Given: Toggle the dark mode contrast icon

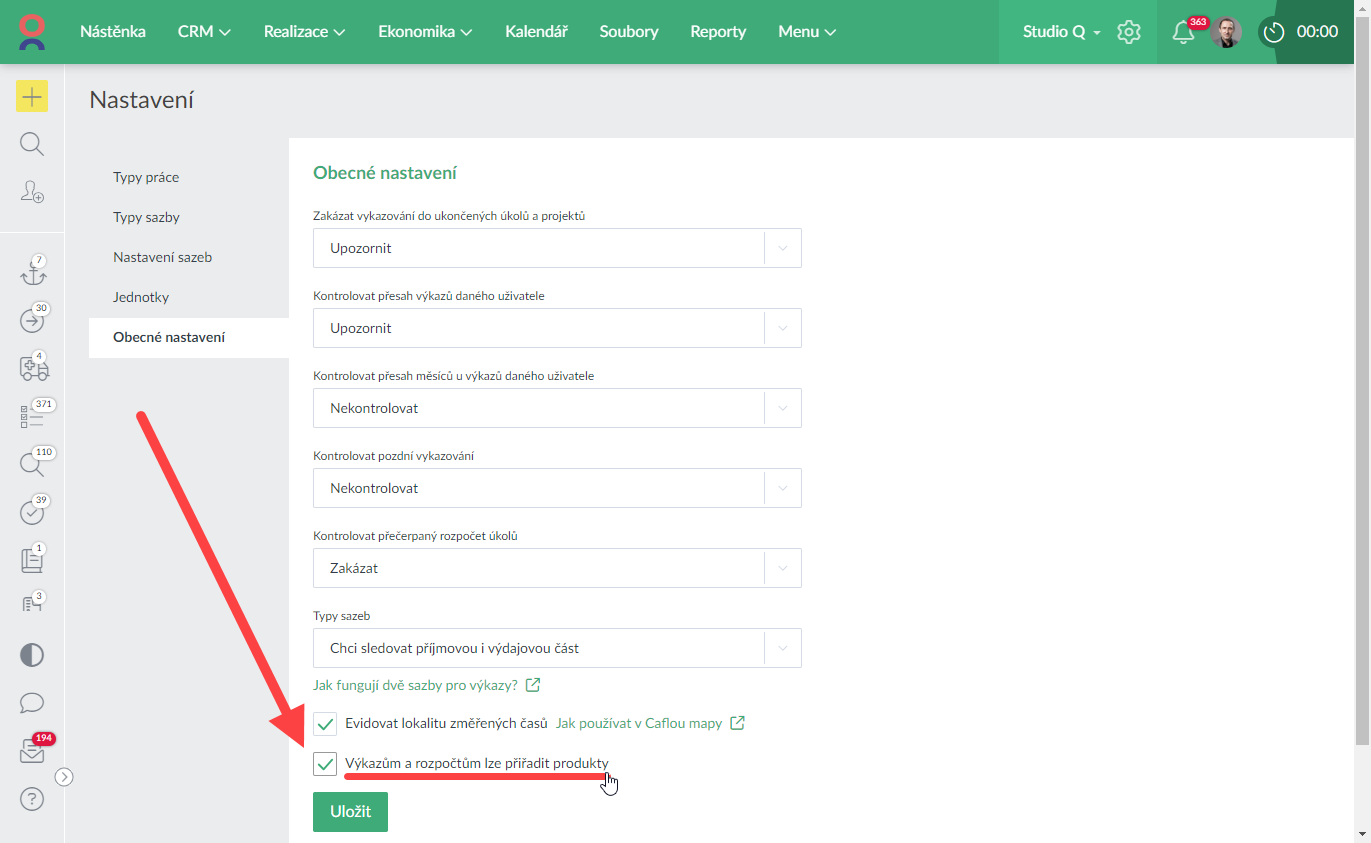Looking at the screenshot, I should point(32,655).
